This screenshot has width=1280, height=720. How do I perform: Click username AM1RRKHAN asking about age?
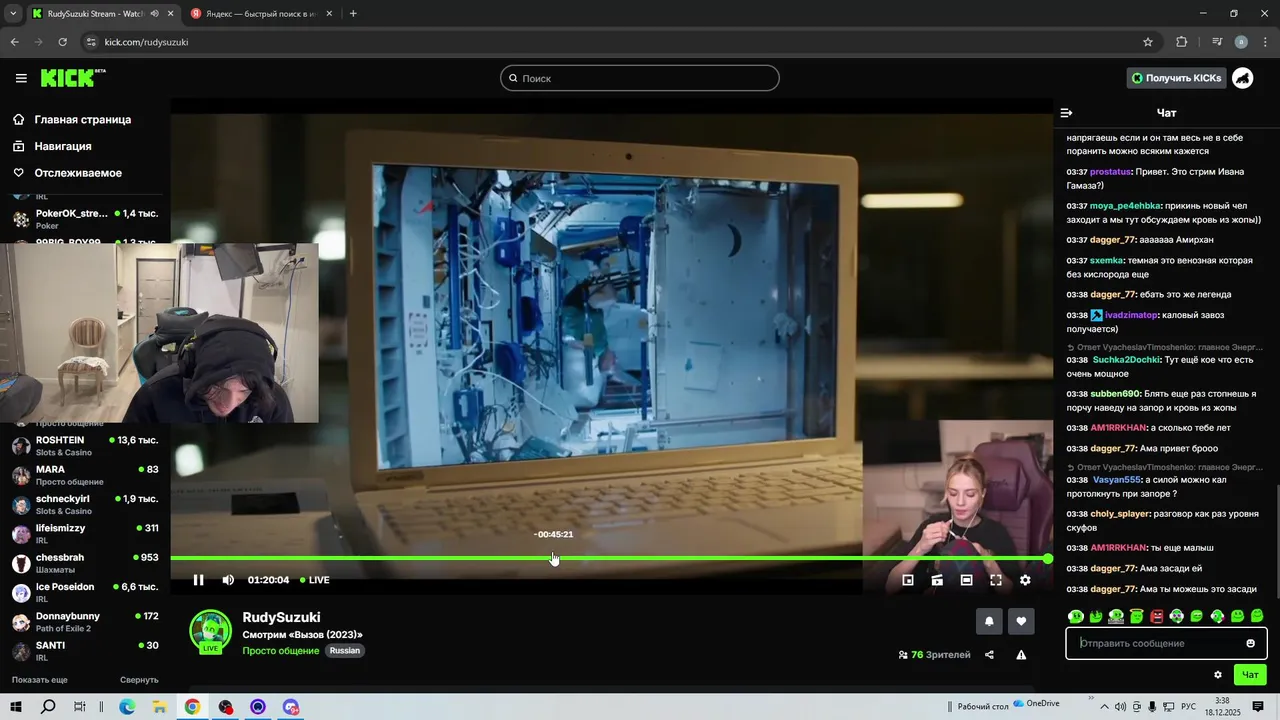pyautogui.click(x=1118, y=428)
